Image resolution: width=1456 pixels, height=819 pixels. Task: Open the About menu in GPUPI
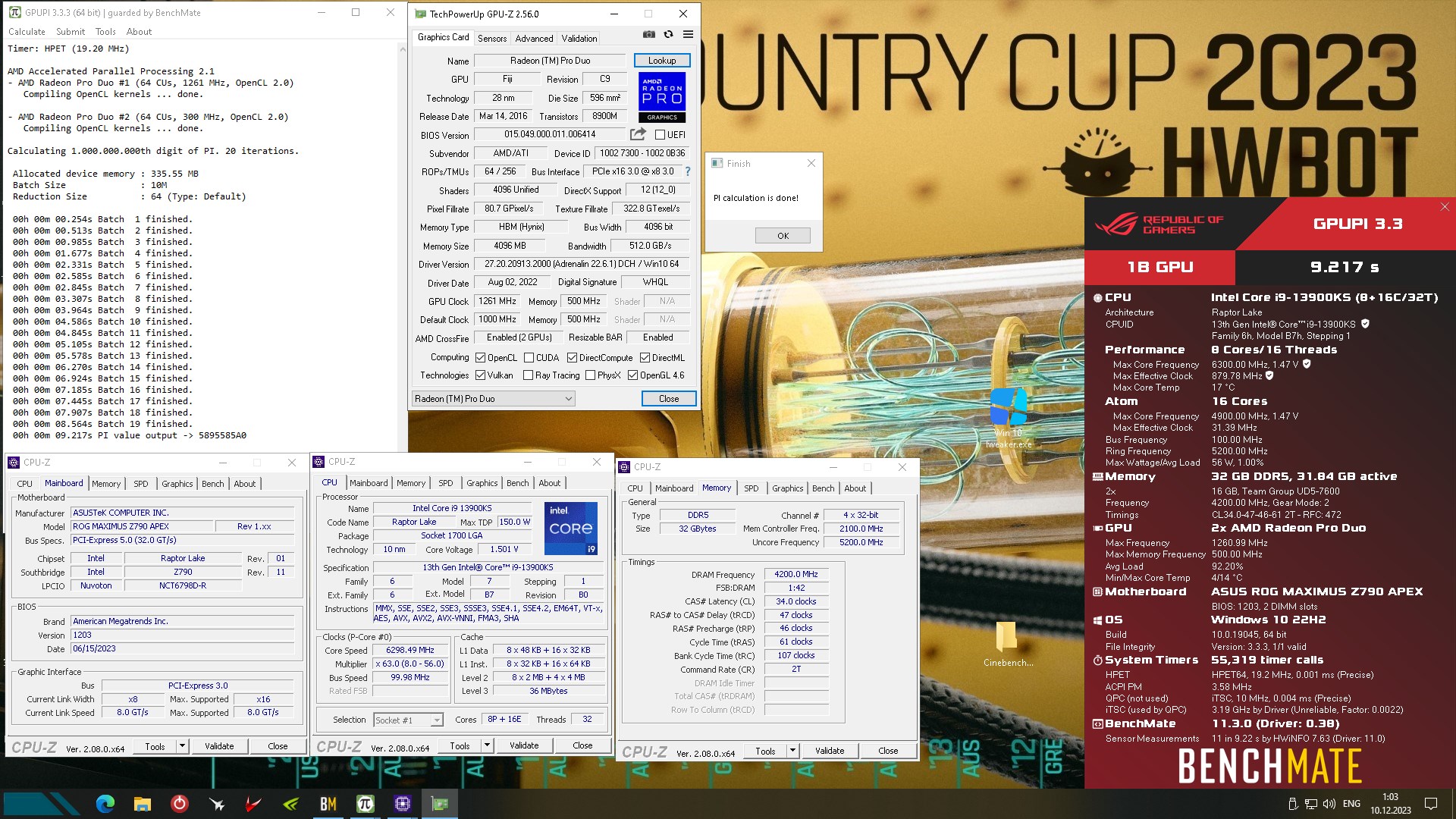click(x=139, y=32)
